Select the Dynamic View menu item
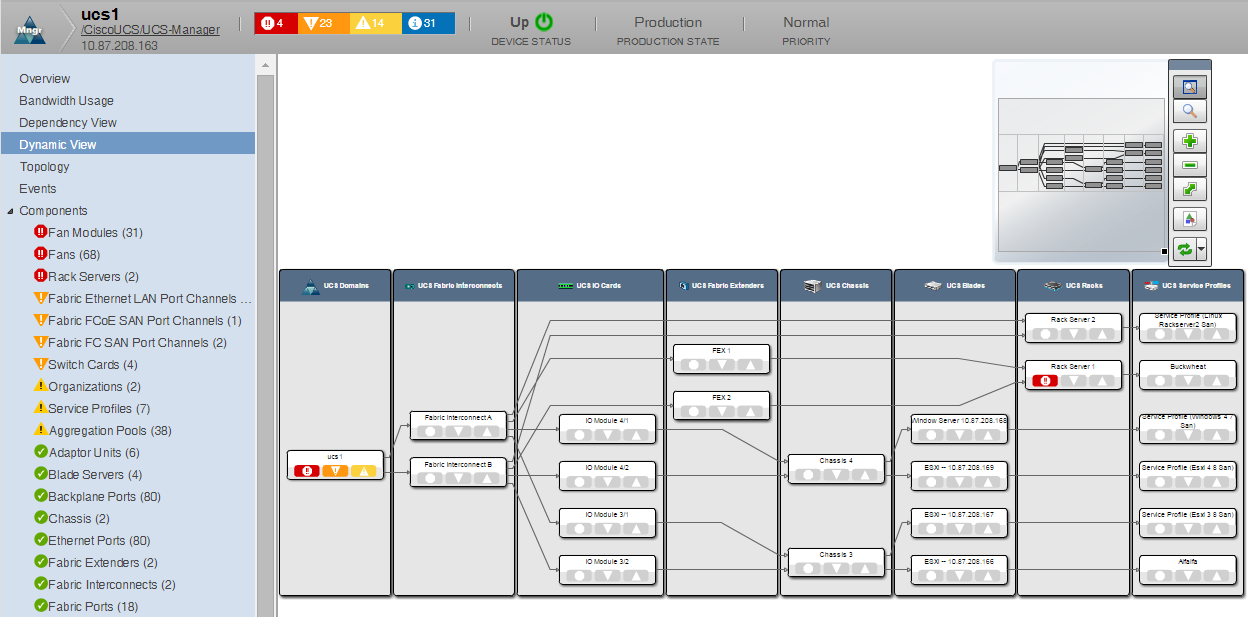1248x617 pixels. 127,145
